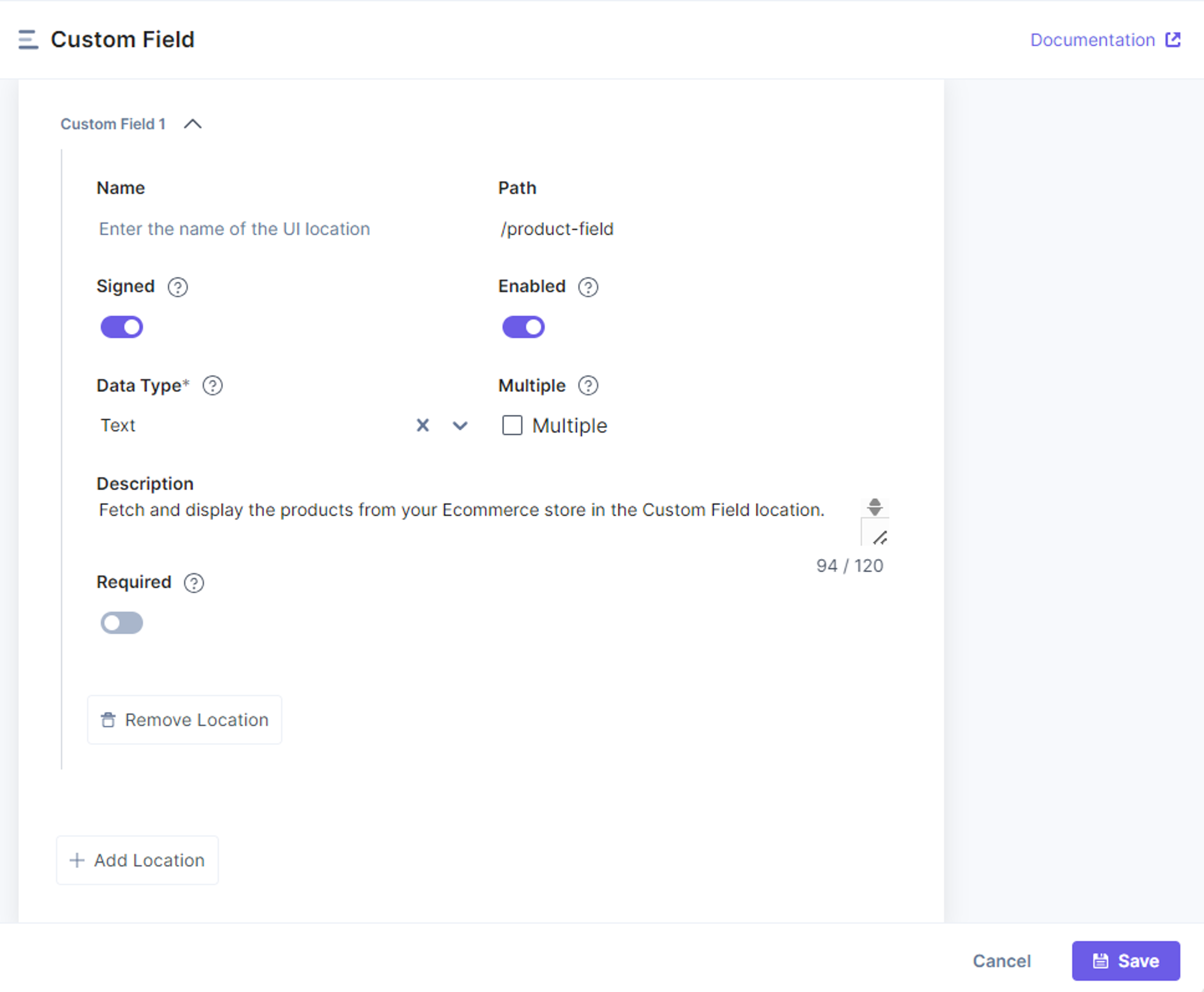Open the hamburger menu icon beside Custom Field
The width and height of the screenshot is (1204, 992).
tap(28, 40)
